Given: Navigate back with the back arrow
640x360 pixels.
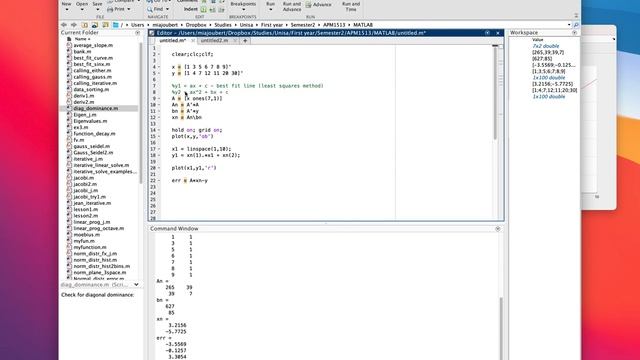Looking at the screenshot, I should pos(64,25).
